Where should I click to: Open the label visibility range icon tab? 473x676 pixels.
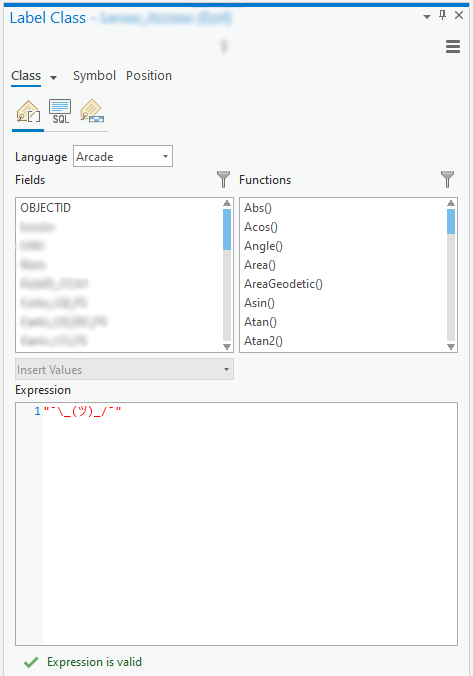click(x=91, y=112)
